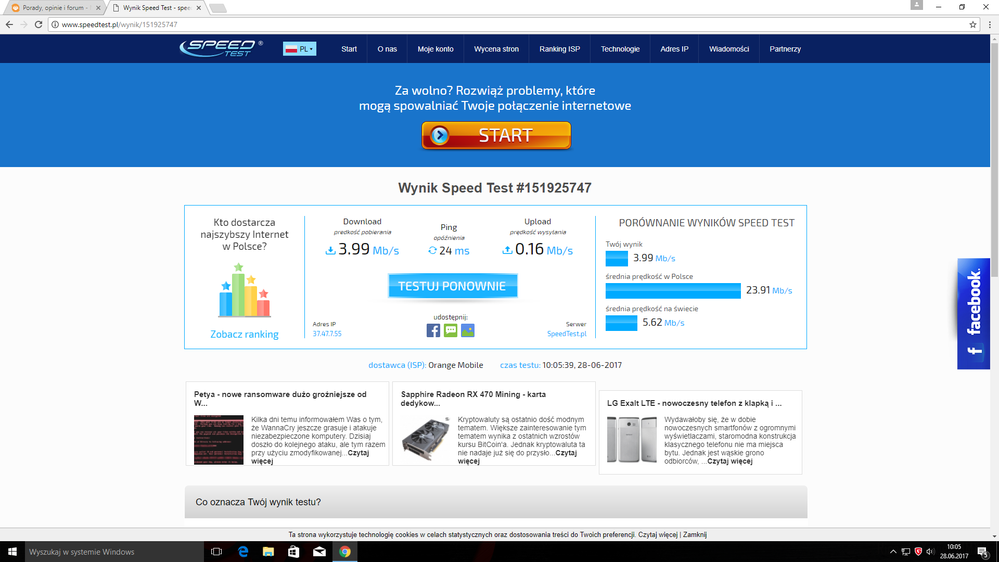Click Zamknij to dismiss cookie notice
The image size is (999, 562).
(694, 535)
